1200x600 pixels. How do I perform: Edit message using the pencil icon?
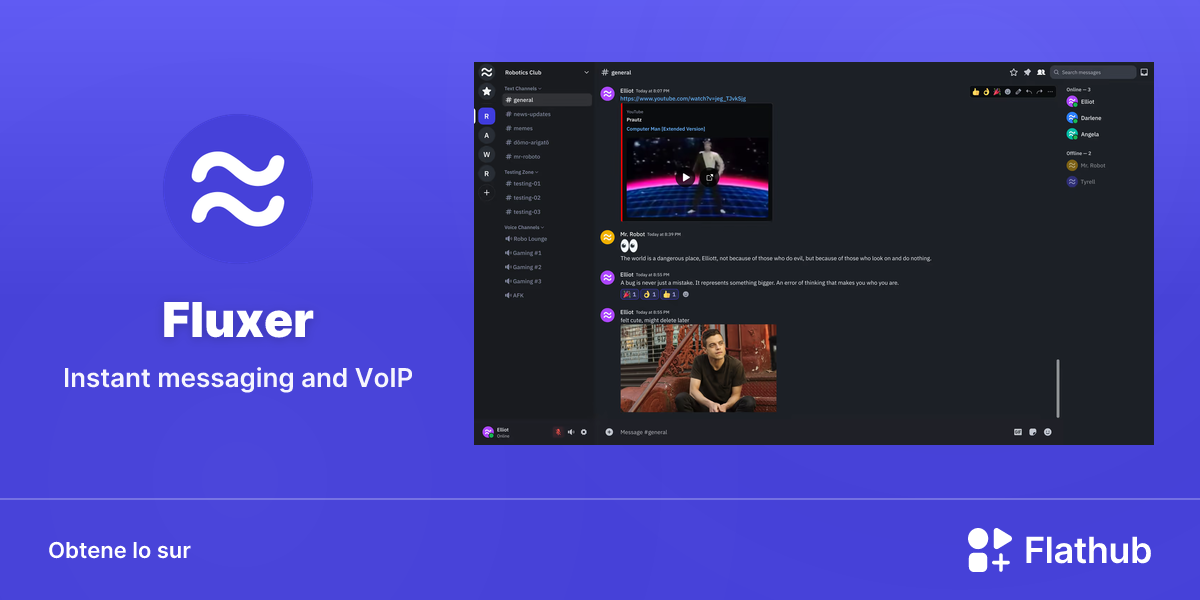pyautogui.click(x=1018, y=91)
